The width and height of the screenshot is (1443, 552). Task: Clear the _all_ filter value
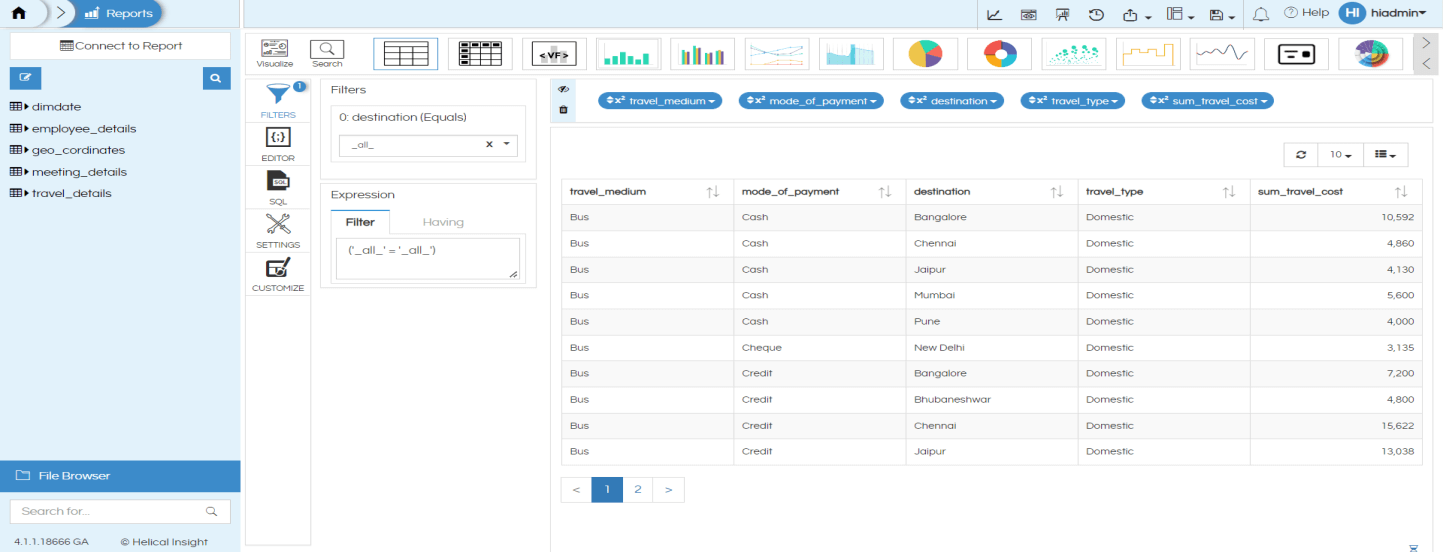[490, 144]
